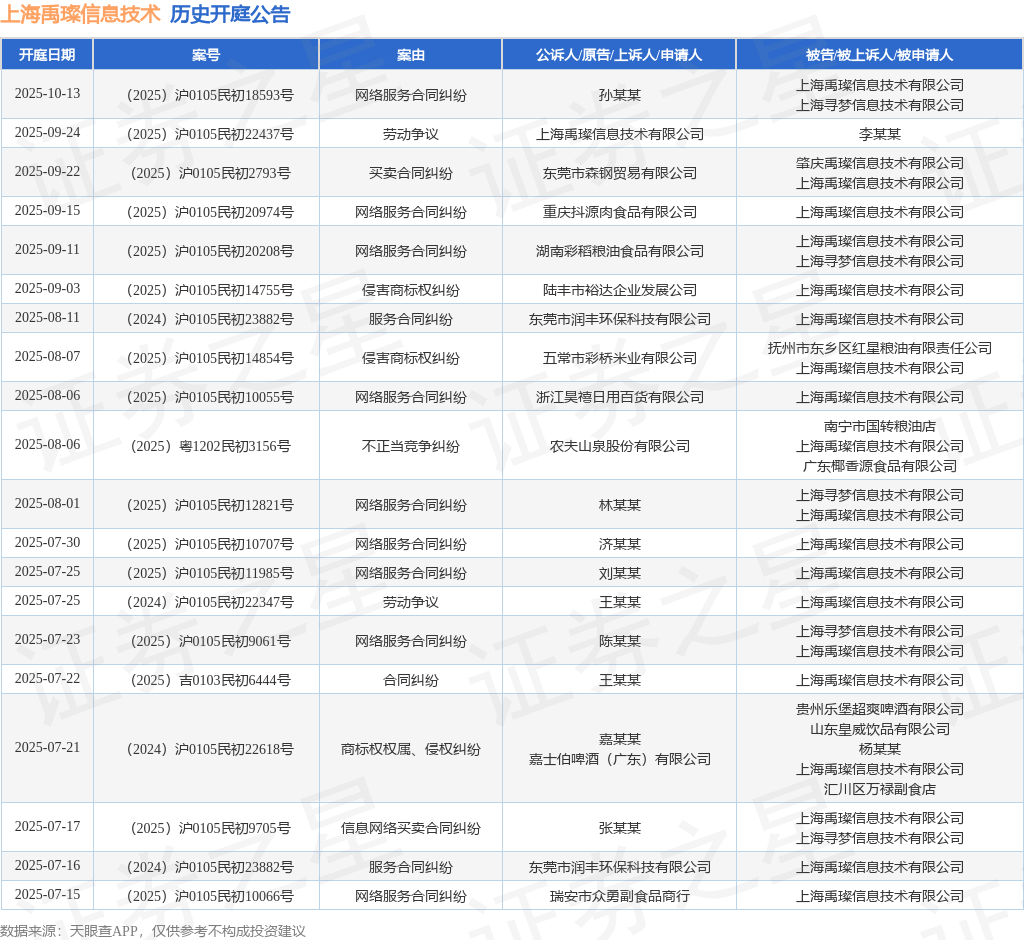Click defendant 抚州市东乡区红星粮油有限责任公司
This screenshot has width=1024, height=940.
click(x=879, y=348)
